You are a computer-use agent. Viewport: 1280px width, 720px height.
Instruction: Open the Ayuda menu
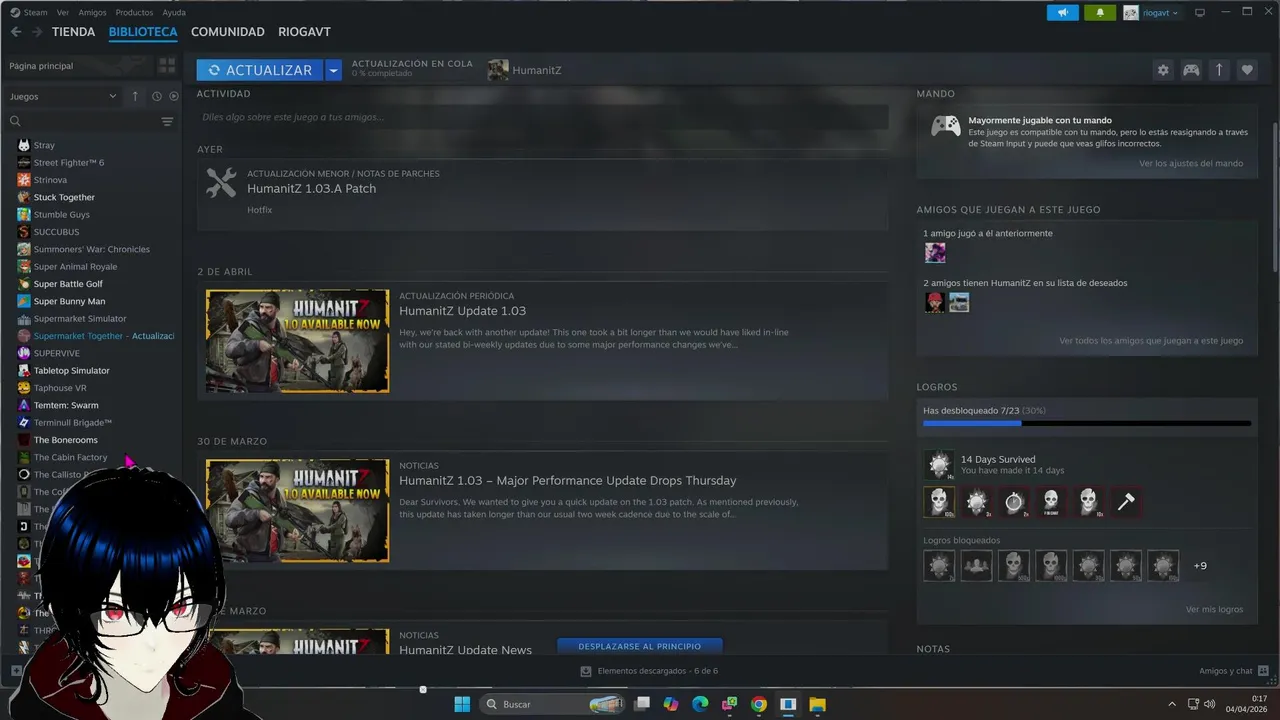(174, 13)
